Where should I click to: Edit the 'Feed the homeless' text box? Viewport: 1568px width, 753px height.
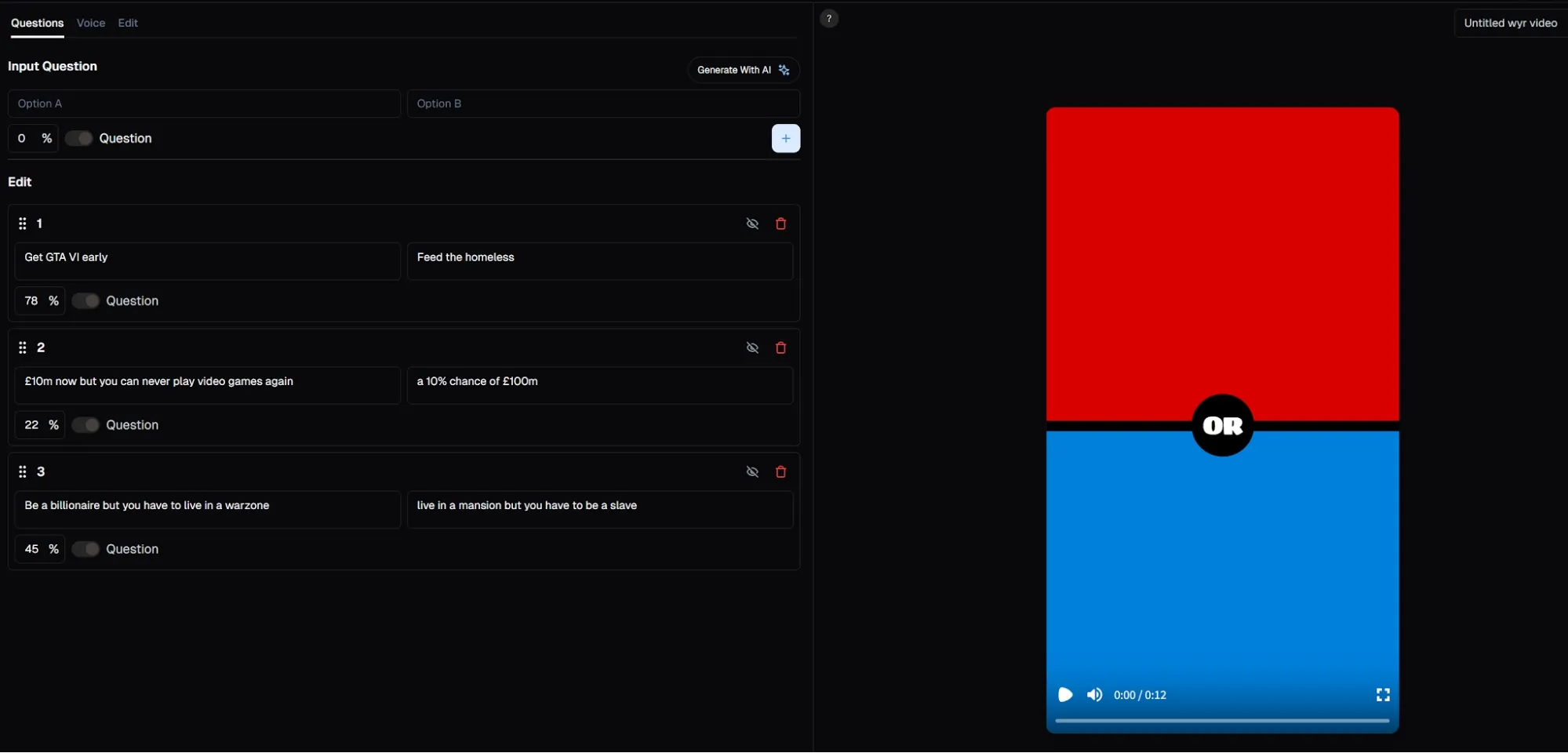600,261
